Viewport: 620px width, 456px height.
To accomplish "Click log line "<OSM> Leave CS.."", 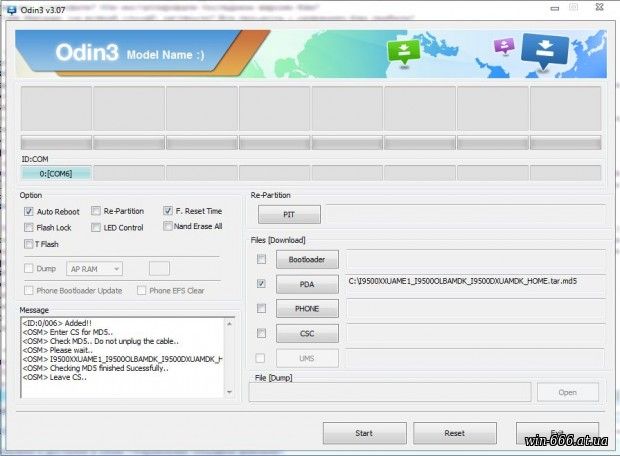I will tap(55, 377).
